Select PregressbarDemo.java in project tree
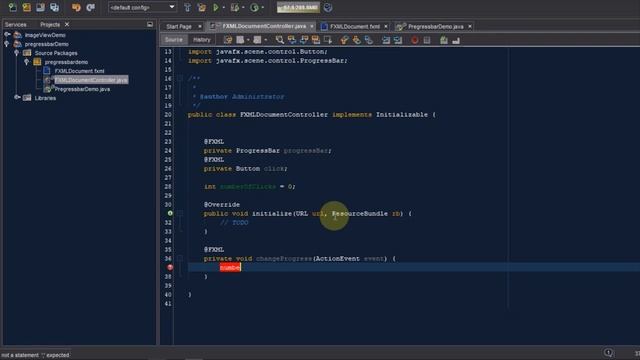This screenshot has width=640, height=360. pos(82,89)
